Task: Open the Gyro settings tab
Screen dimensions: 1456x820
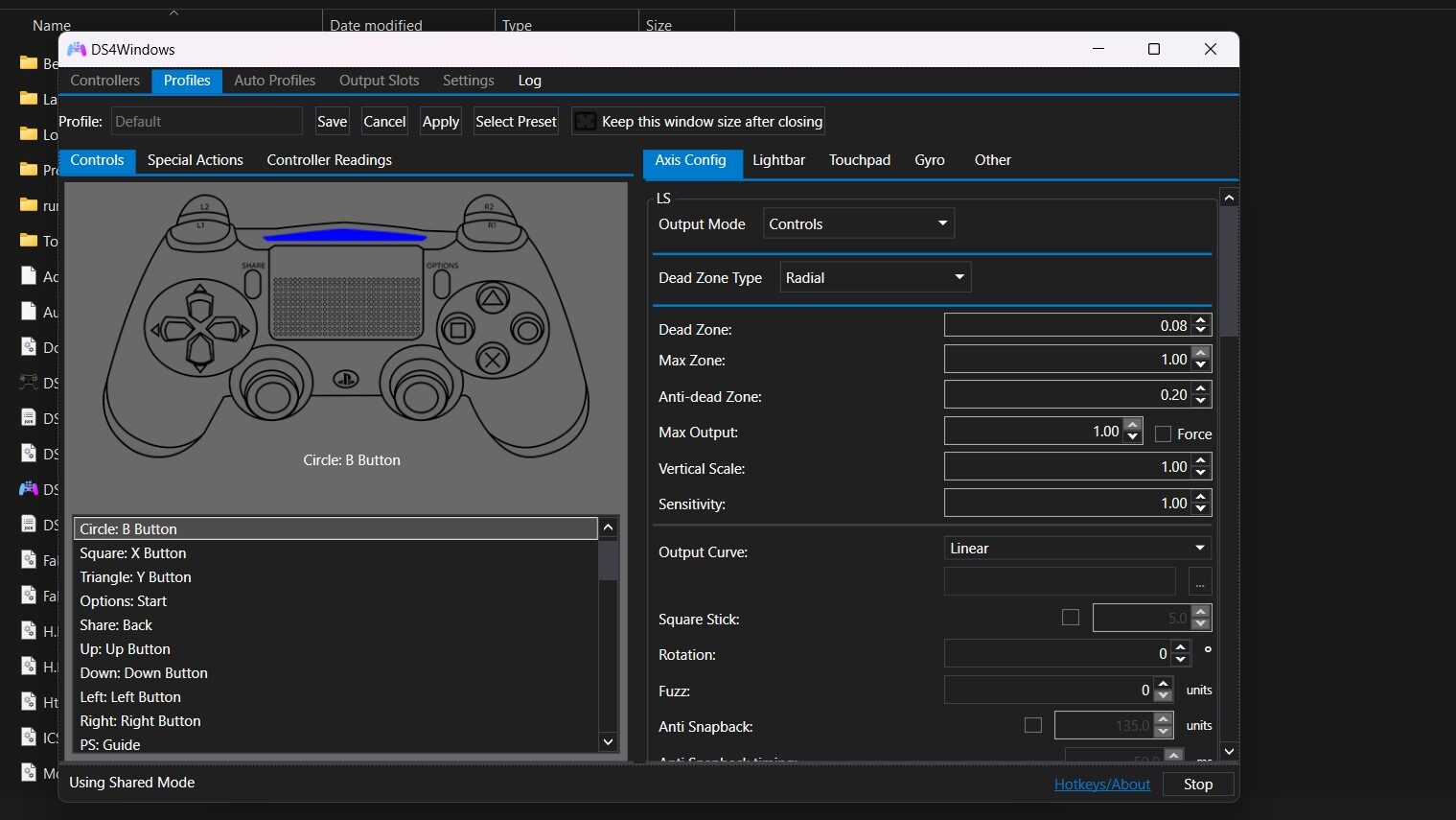Action: [x=930, y=160]
